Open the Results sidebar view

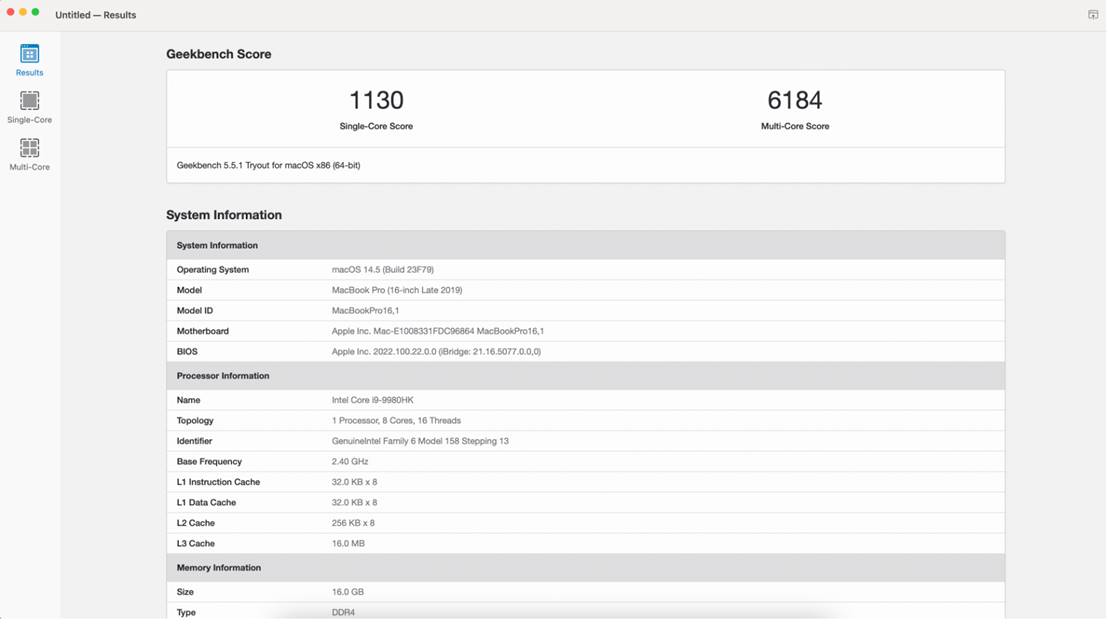click(29, 60)
